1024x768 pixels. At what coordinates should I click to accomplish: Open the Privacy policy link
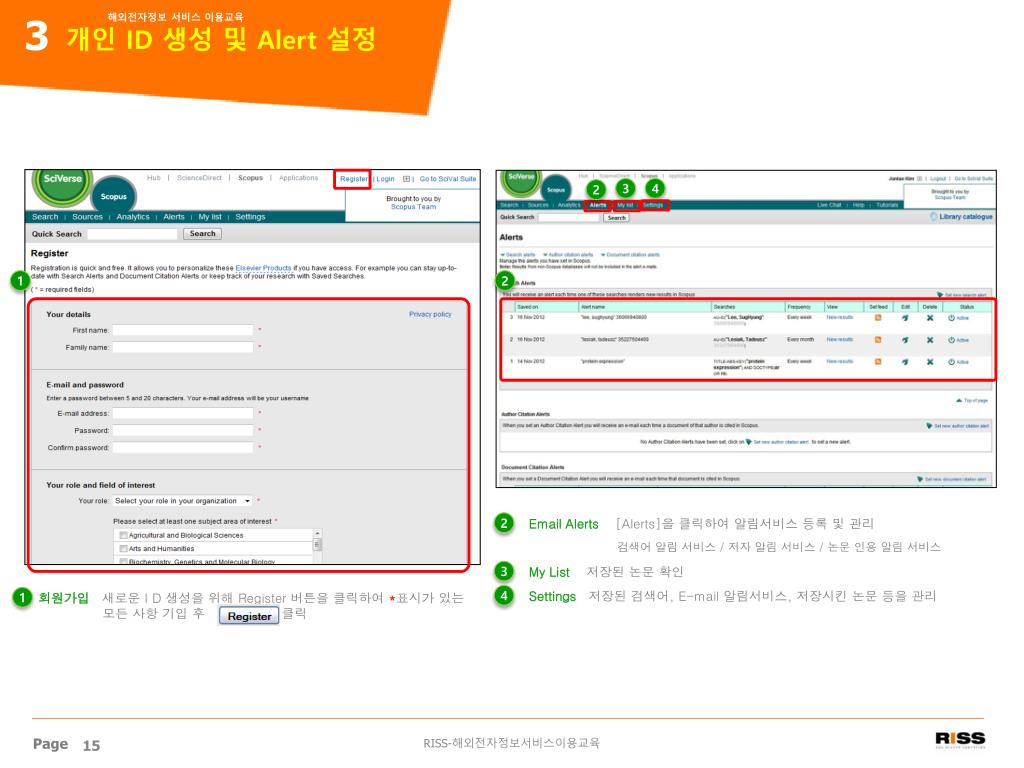point(430,314)
